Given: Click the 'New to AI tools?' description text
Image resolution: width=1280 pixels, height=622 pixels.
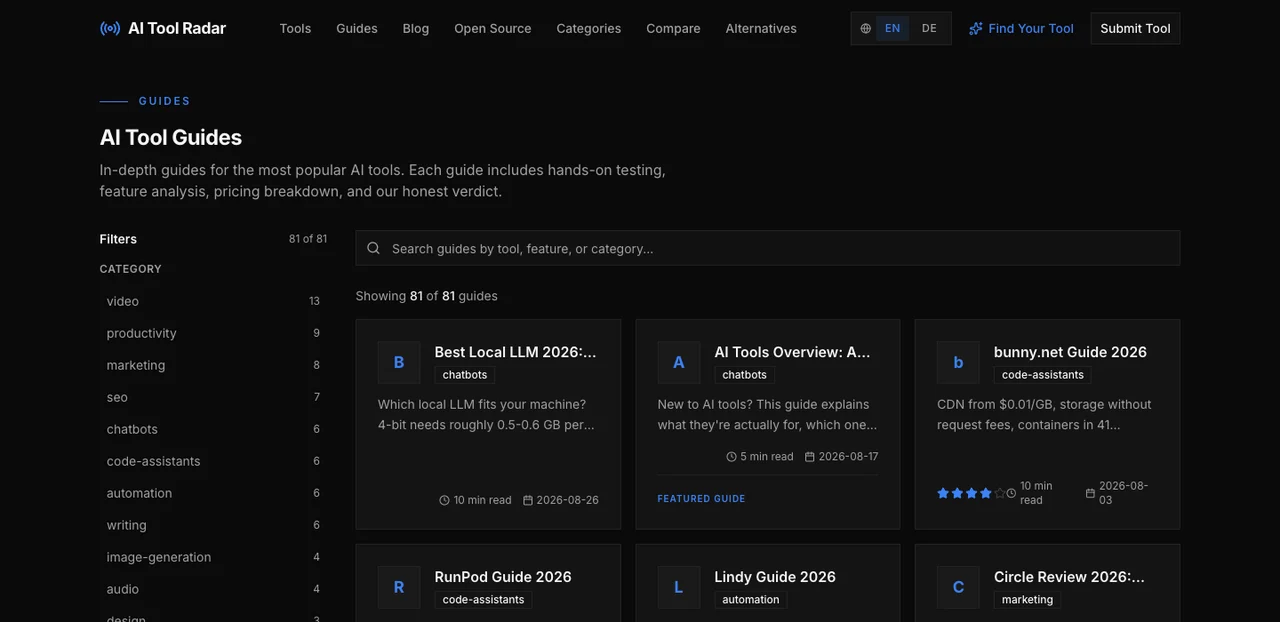Looking at the screenshot, I should click(767, 414).
